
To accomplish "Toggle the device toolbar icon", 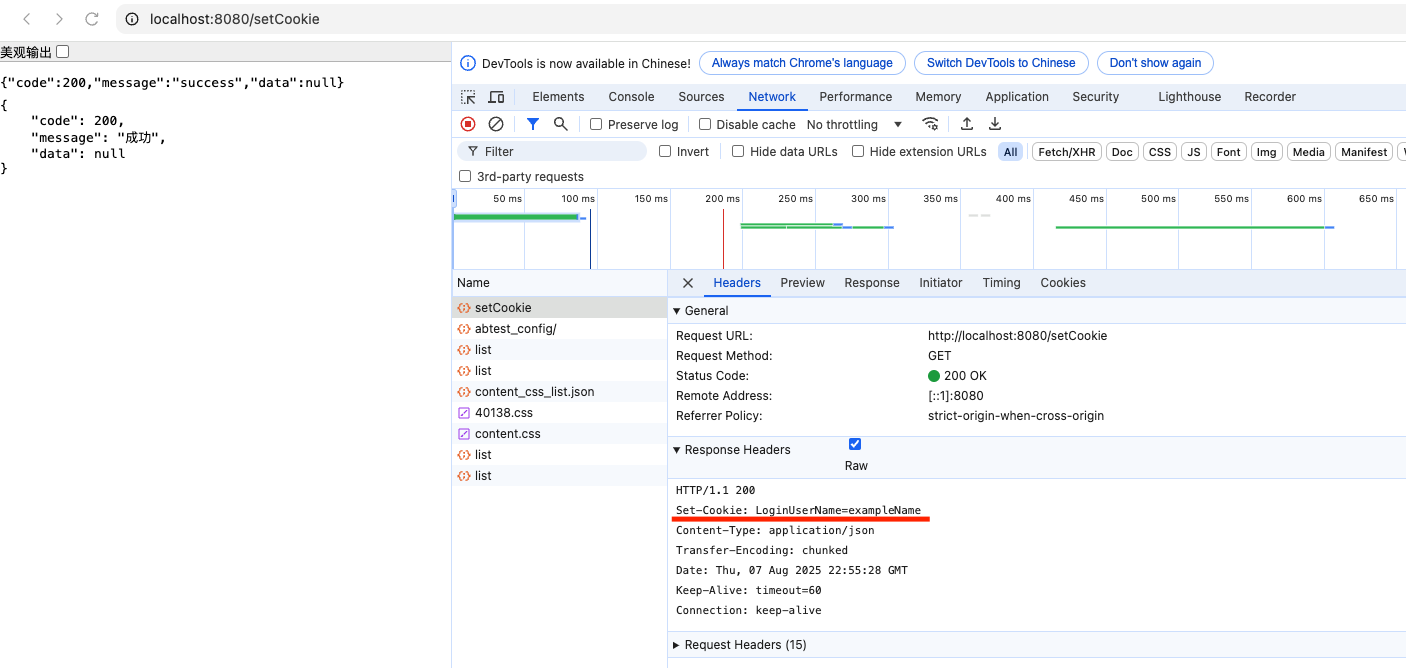I will pyautogui.click(x=496, y=97).
